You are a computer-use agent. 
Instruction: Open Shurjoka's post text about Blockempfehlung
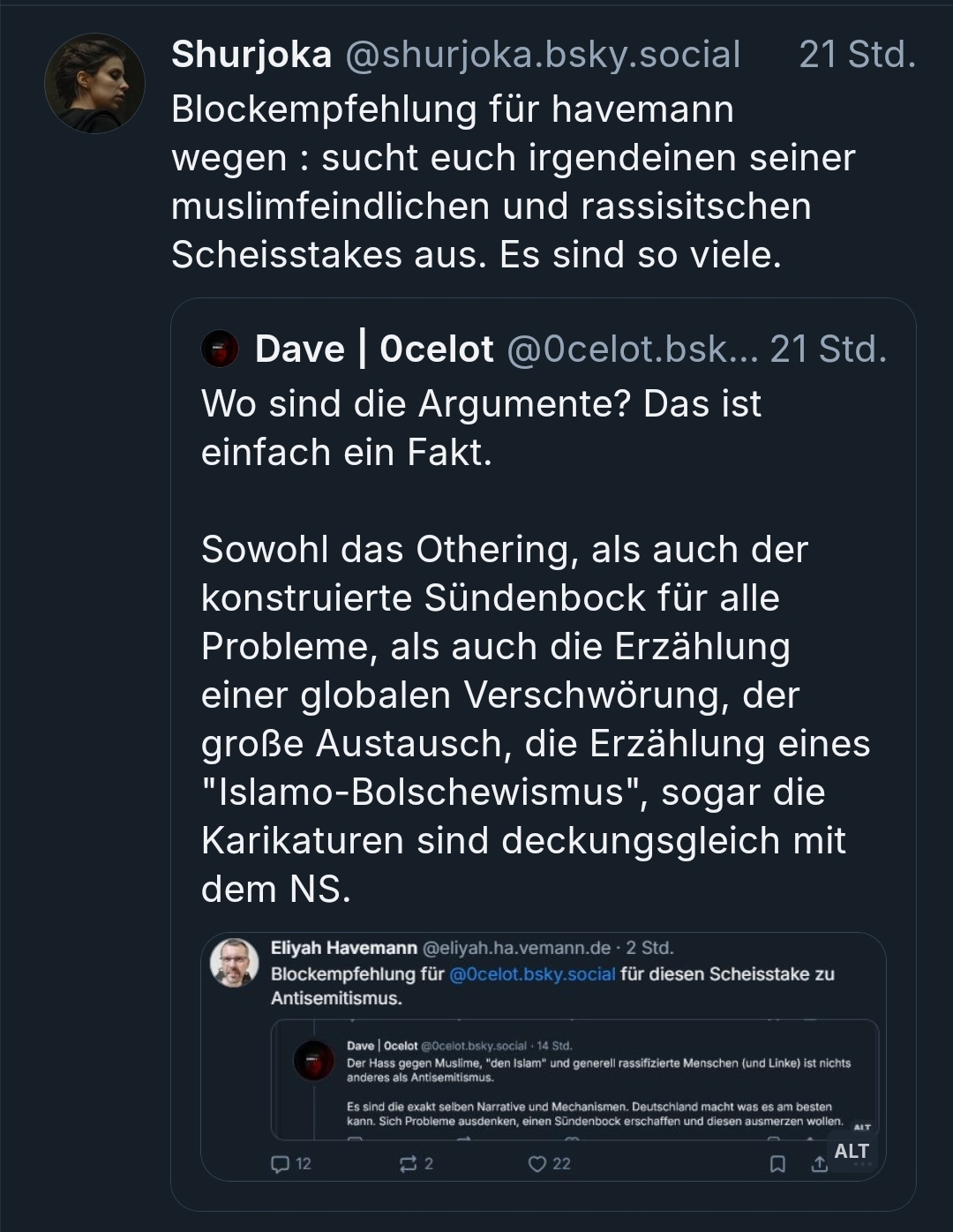(x=512, y=182)
